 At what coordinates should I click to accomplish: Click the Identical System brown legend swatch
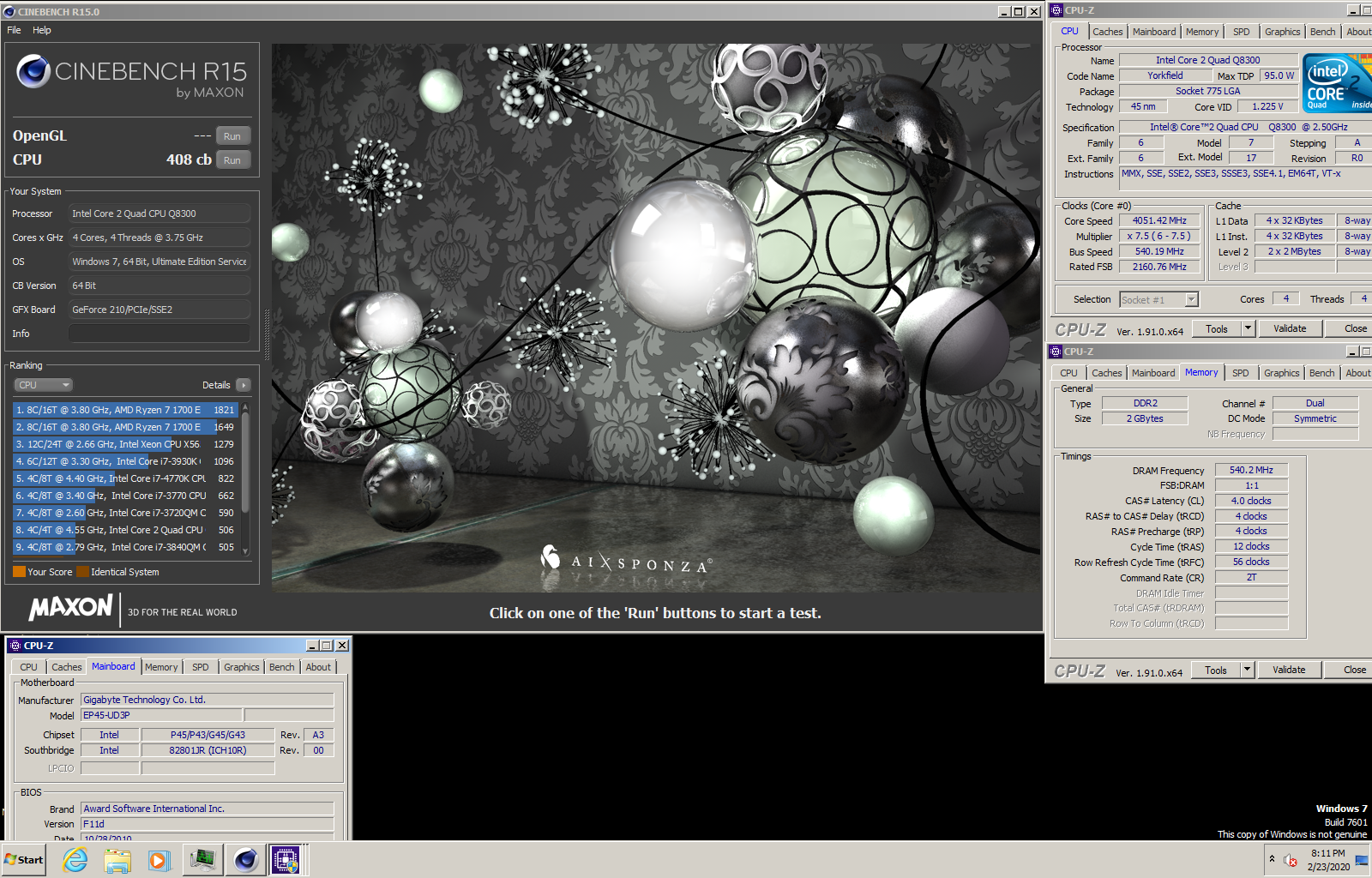pos(82,572)
